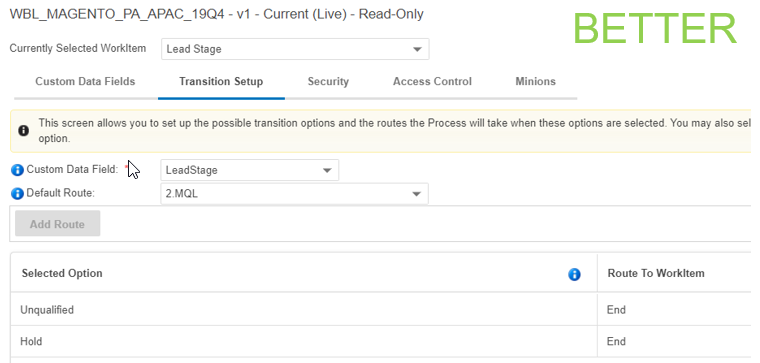Screen dimensions: 760x363
Task: Click the Add Route button
Action: coord(58,224)
